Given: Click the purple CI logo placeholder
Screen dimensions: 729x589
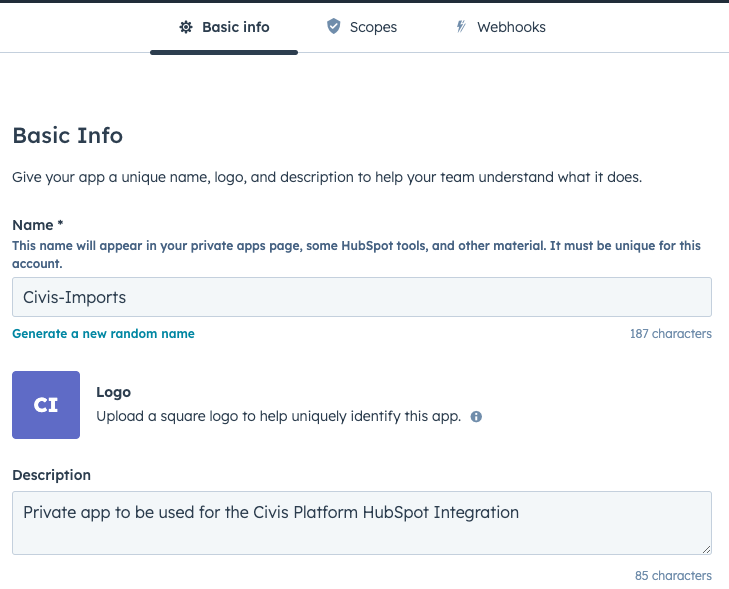Looking at the screenshot, I should point(46,405).
